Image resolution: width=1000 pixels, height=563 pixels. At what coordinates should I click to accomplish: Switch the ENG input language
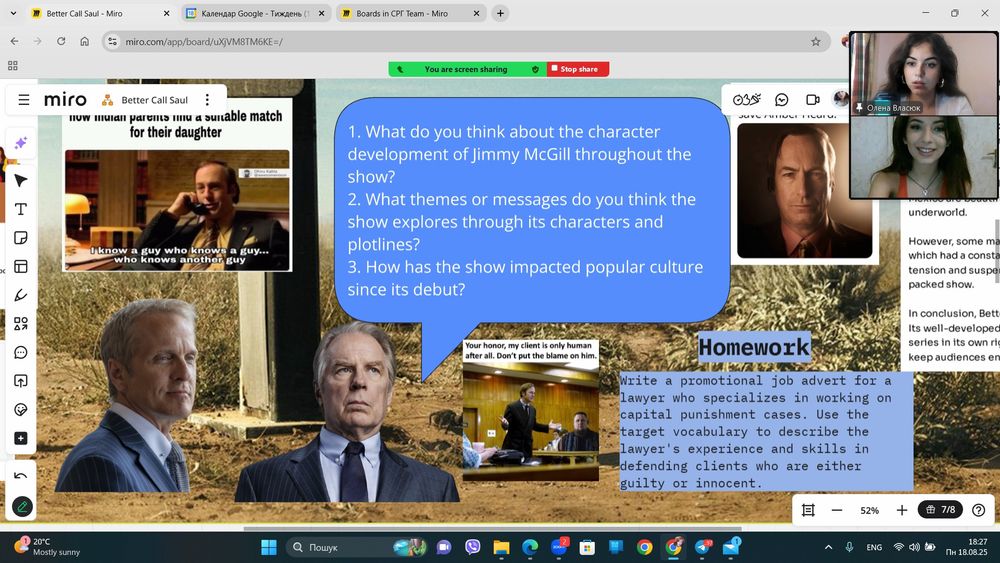pos(874,547)
